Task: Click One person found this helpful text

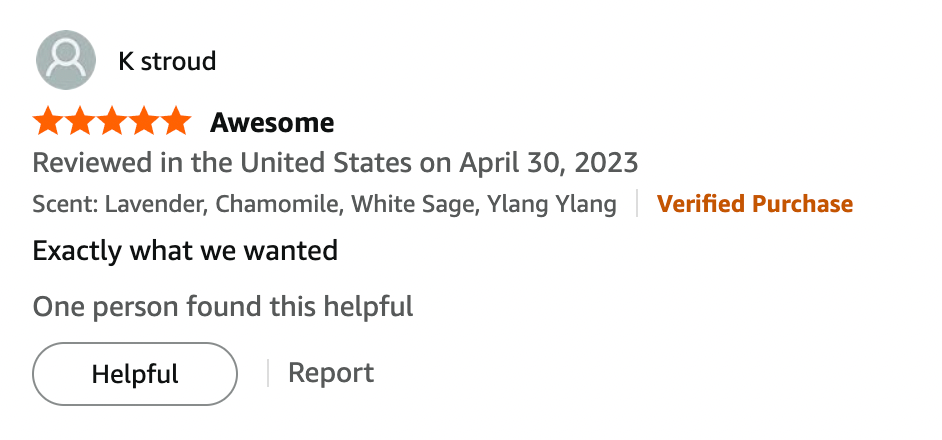Action: tap(223, 306)
